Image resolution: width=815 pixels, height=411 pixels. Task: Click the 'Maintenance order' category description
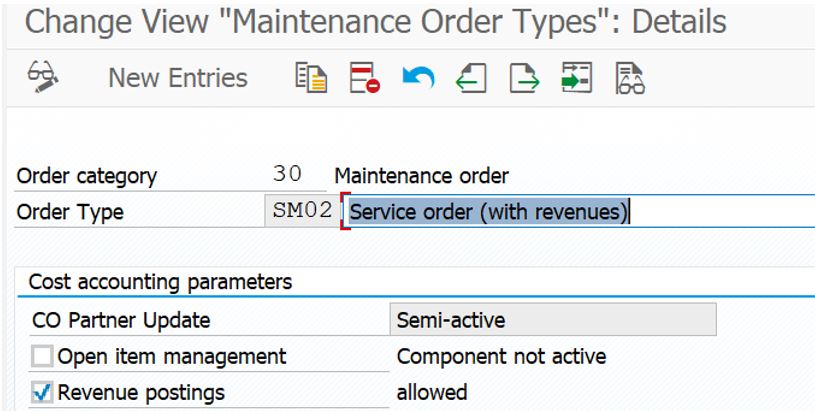(x=422, y=176)
